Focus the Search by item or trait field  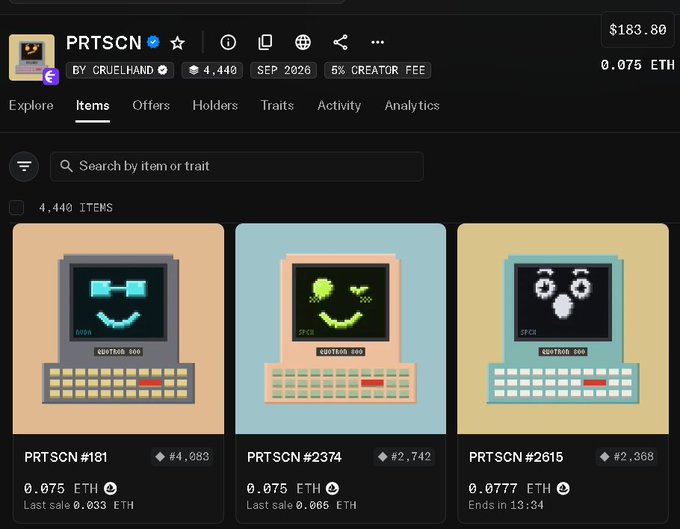click(x=237, y=166)
